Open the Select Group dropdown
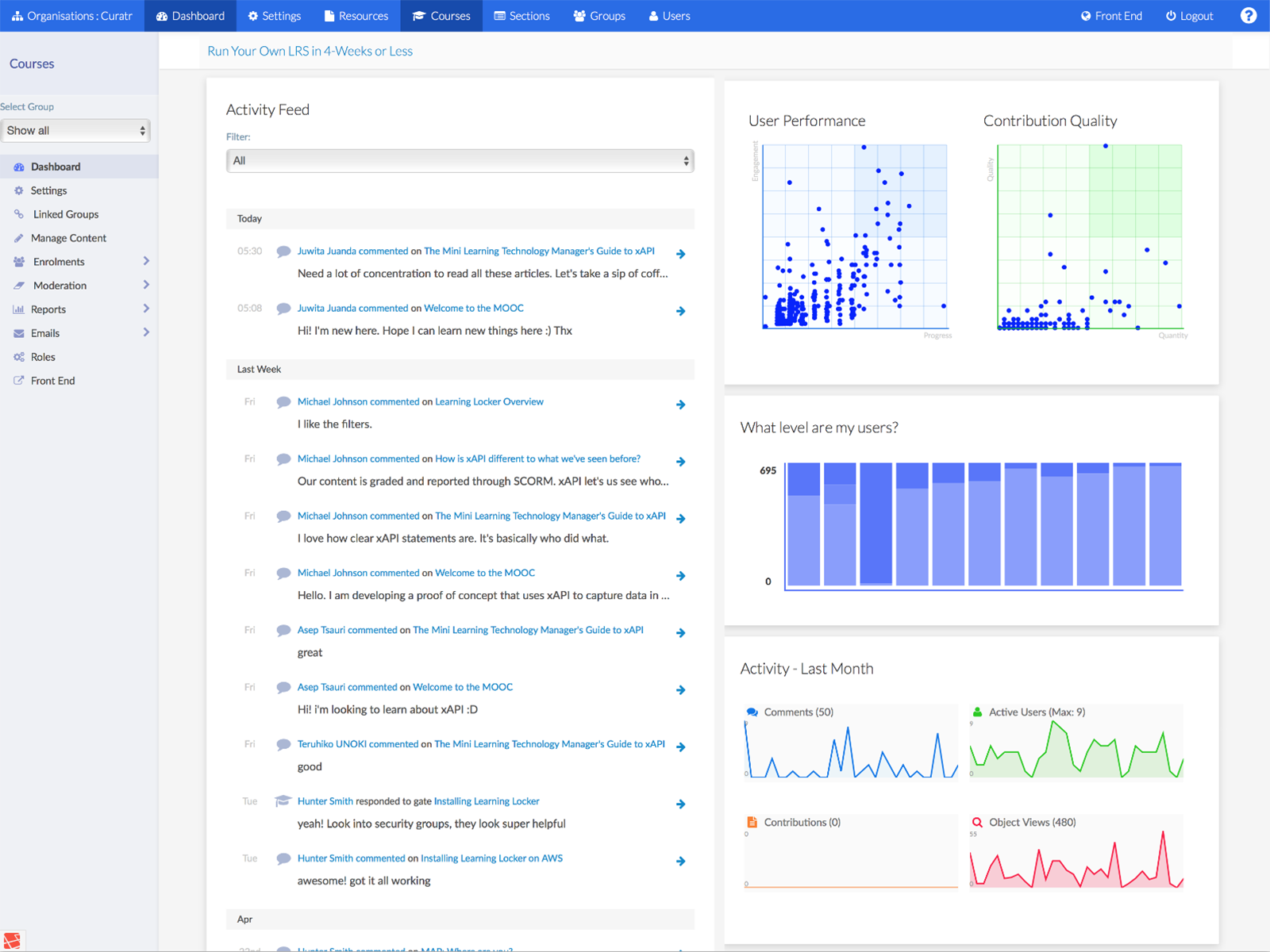This screenshot has height=952, width=1270. (75, 131)
